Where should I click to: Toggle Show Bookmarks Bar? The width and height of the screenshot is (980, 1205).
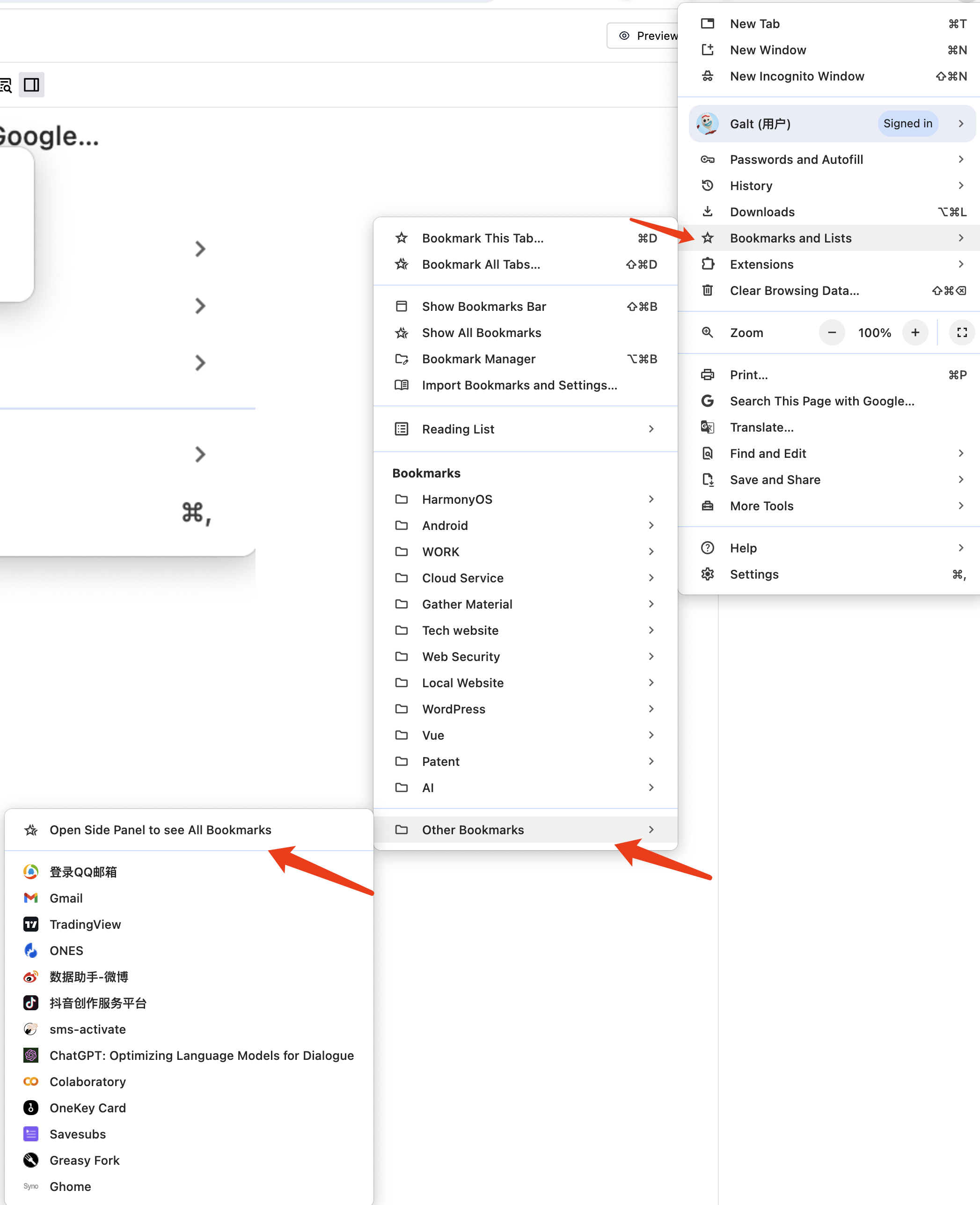click(525, 306)
